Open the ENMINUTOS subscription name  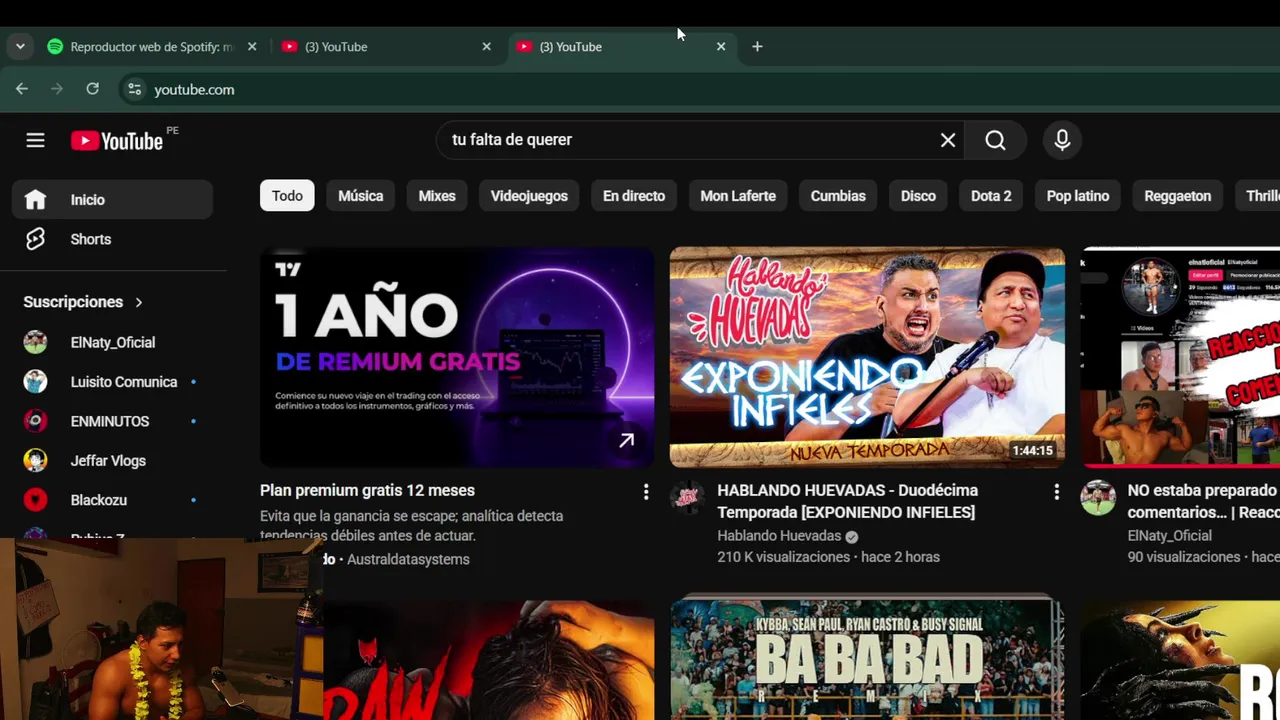tap(110, 421)
